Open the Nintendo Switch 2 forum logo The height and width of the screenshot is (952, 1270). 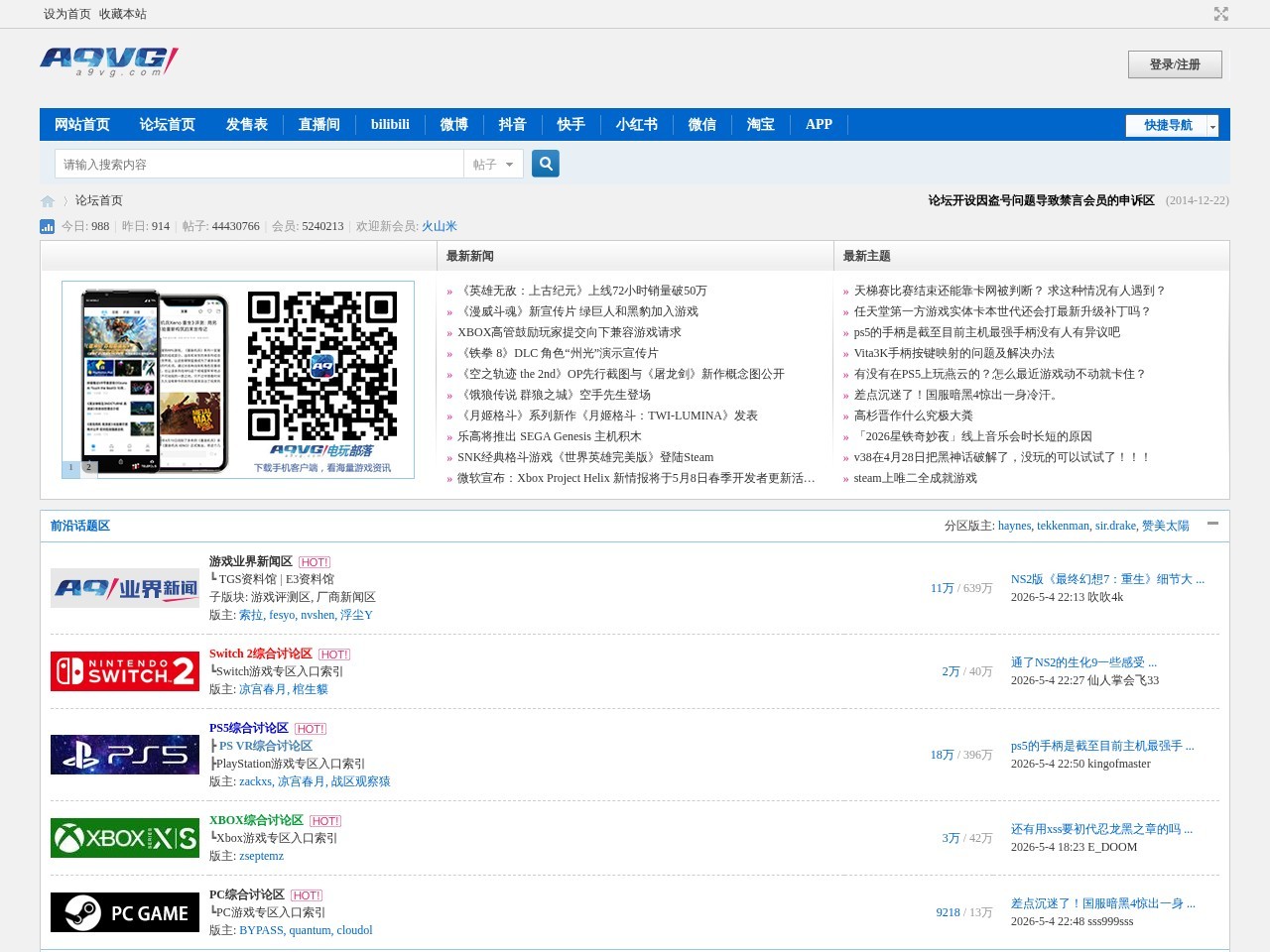click(125, 671)
